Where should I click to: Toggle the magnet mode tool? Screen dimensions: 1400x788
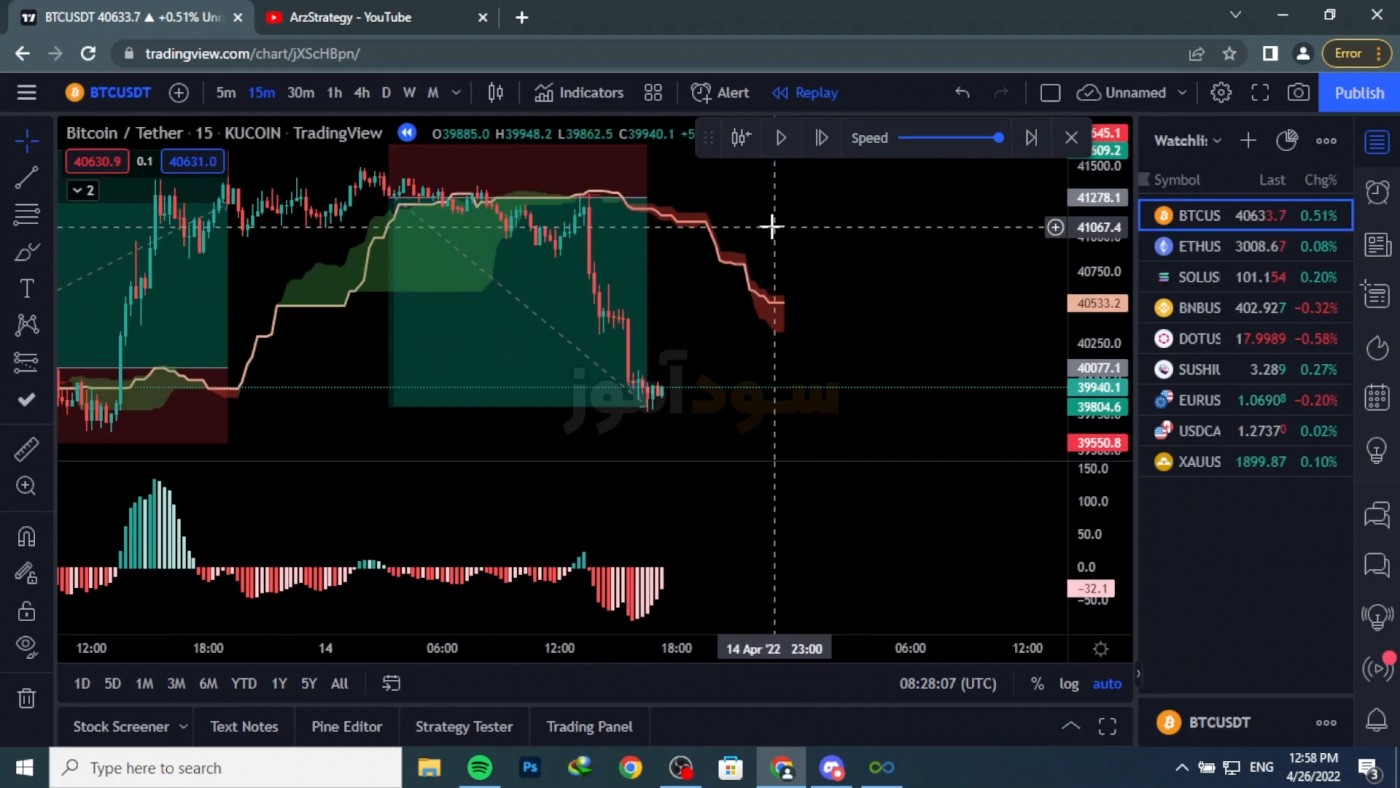(x=27, y=536)
